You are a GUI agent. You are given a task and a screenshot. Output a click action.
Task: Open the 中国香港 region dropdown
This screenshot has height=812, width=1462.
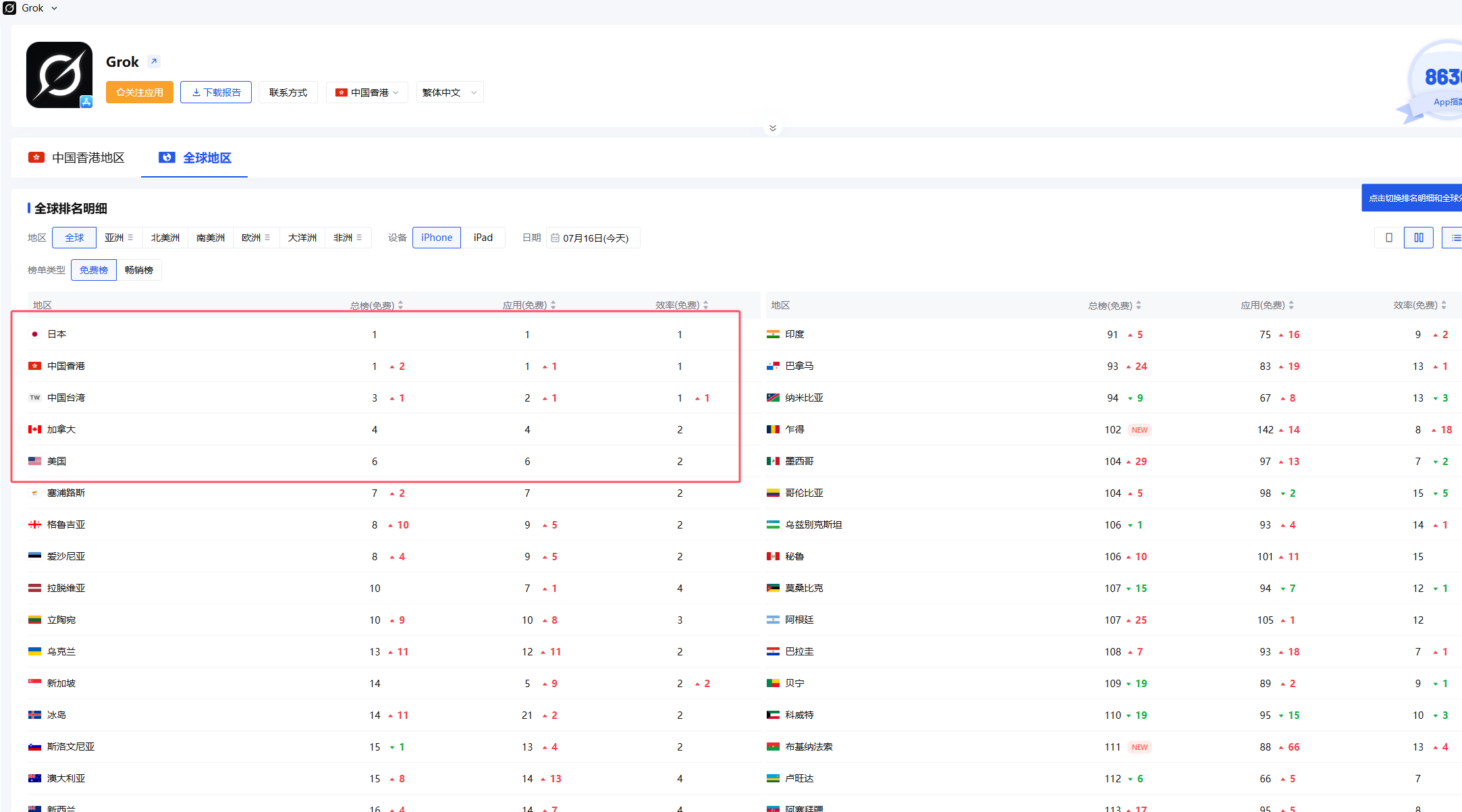click(x=367, y=92)
